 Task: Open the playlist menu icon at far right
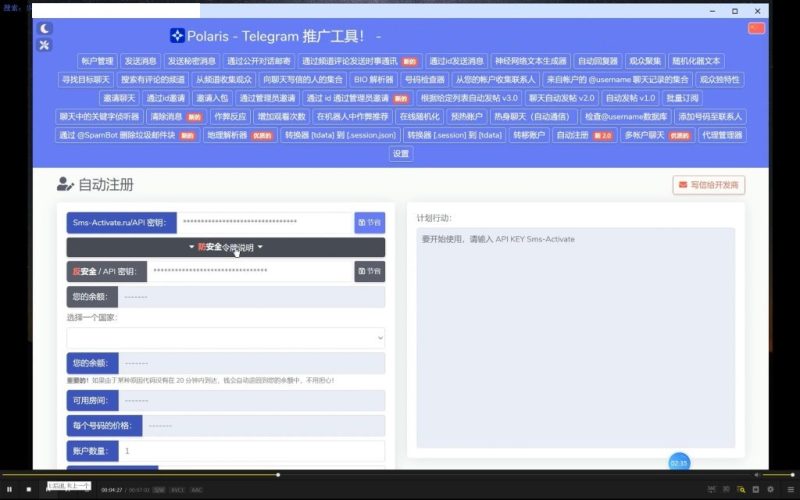790,489
